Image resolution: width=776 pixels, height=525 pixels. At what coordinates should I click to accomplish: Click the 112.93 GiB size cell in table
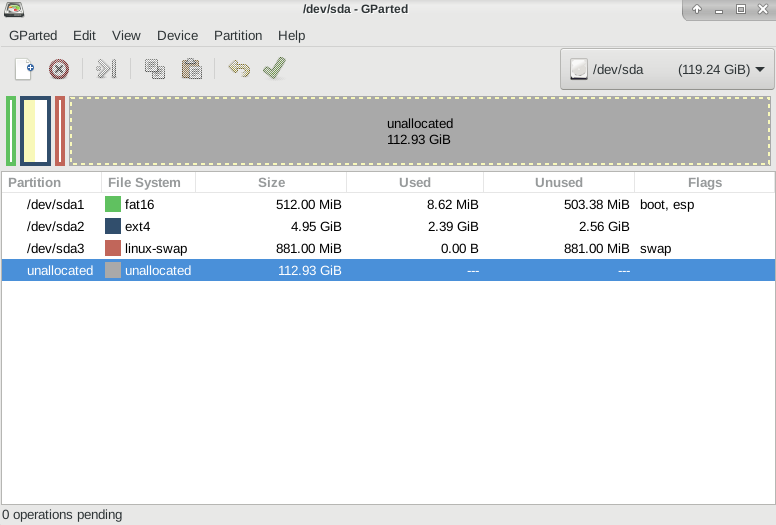click(x=310, y=270)
